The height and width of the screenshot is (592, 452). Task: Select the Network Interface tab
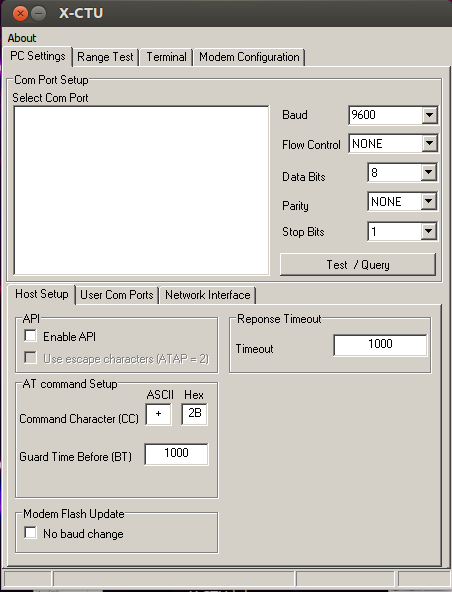pyautogui.click(x=208, y=295)
